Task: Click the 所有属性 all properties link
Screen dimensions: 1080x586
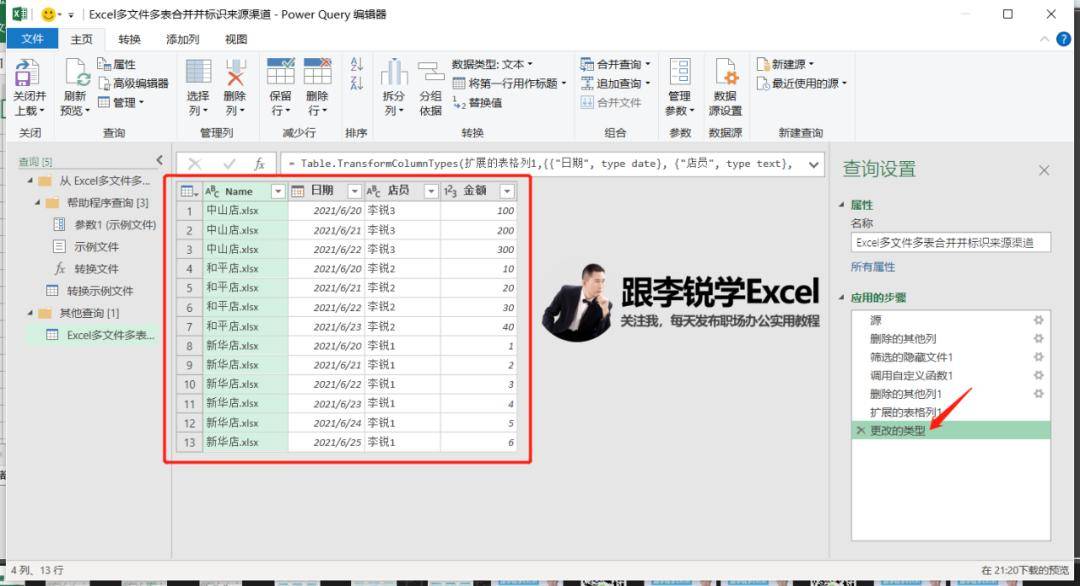Action: click(873, 267)
